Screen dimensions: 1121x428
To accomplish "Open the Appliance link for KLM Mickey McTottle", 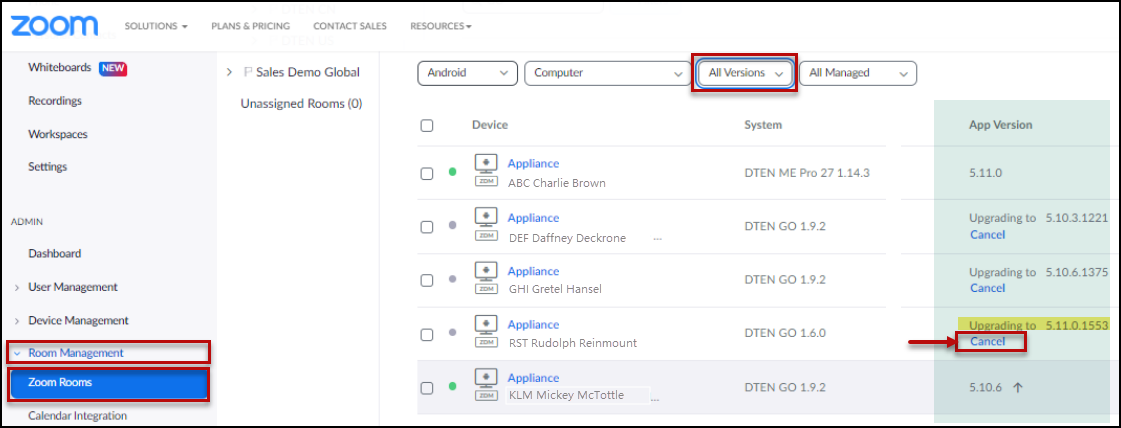I will pos(533,378).
